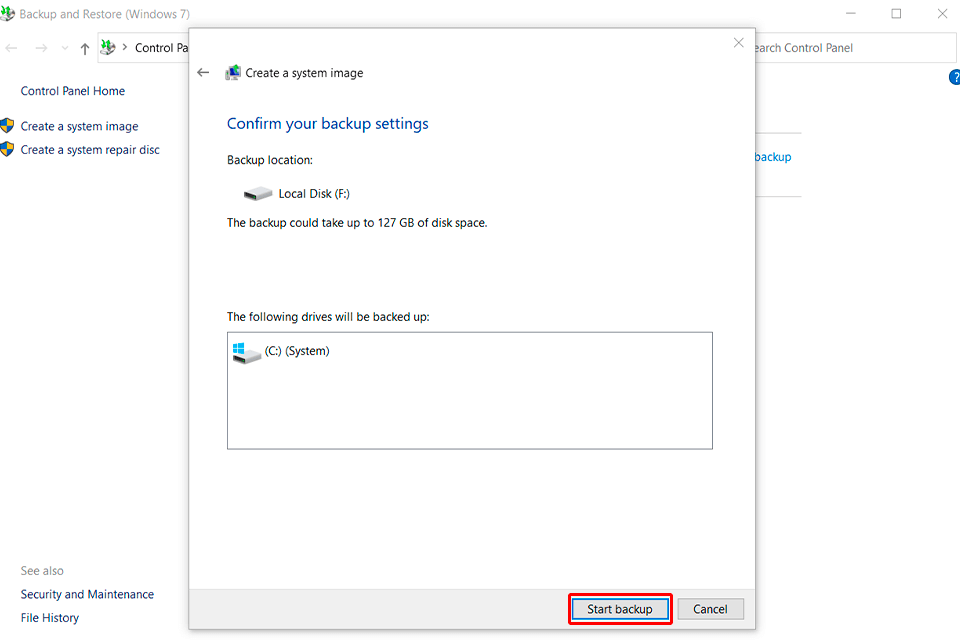This screenshot has width=960, height=640.
Task: Navigate forward in Backup and Restore window
Action: [41, 48]
